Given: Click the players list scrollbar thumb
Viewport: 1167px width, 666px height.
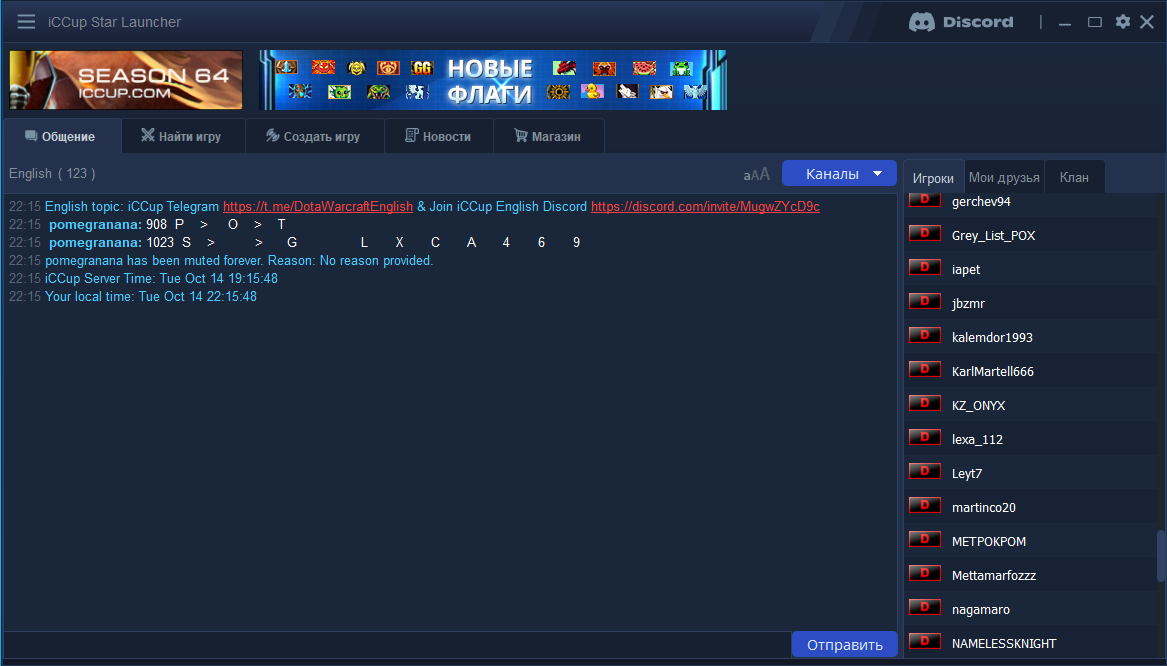Looking at the screenshot, I should click(1162, 555).
